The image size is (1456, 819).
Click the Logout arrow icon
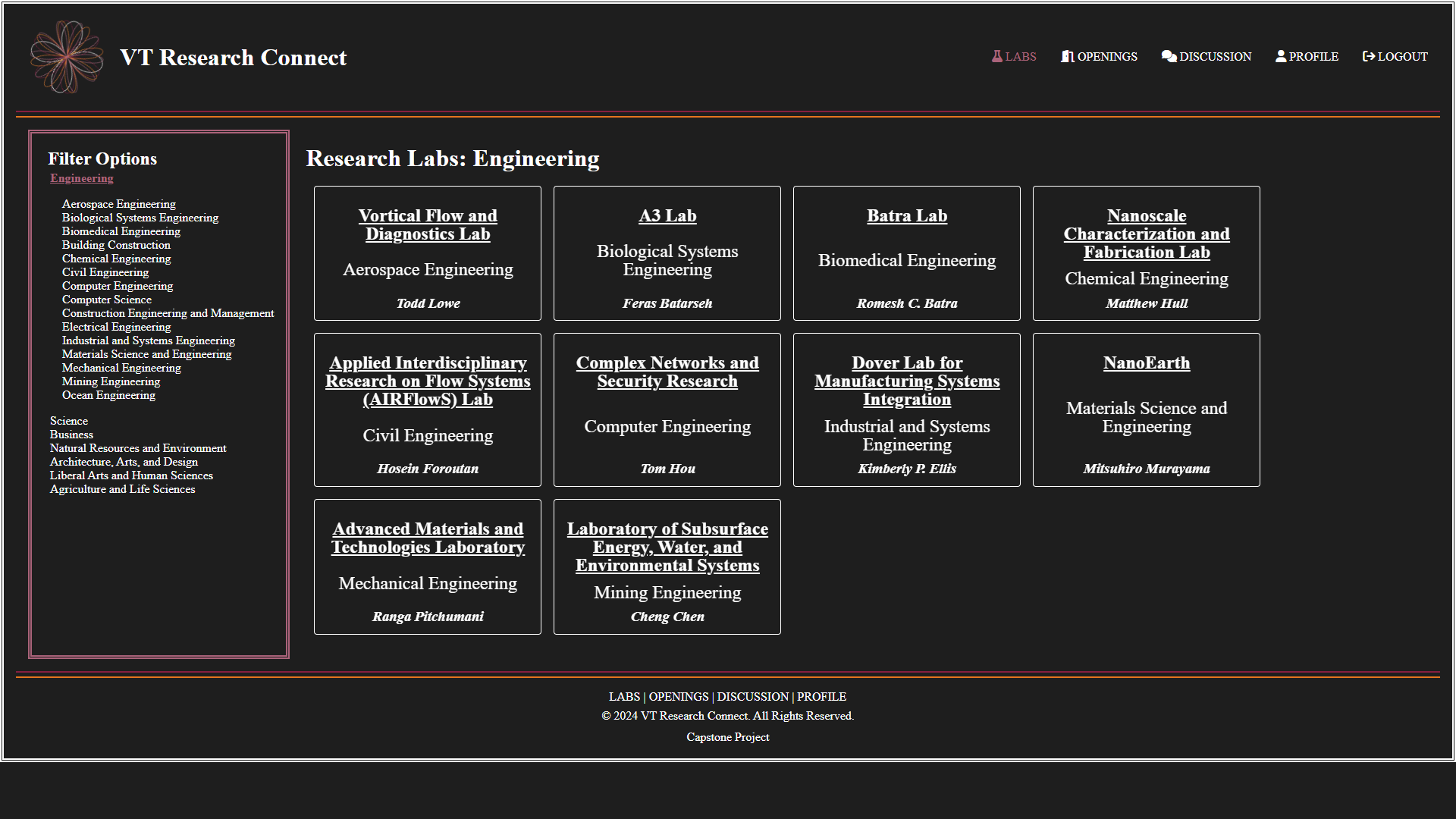coord(1369,56)
